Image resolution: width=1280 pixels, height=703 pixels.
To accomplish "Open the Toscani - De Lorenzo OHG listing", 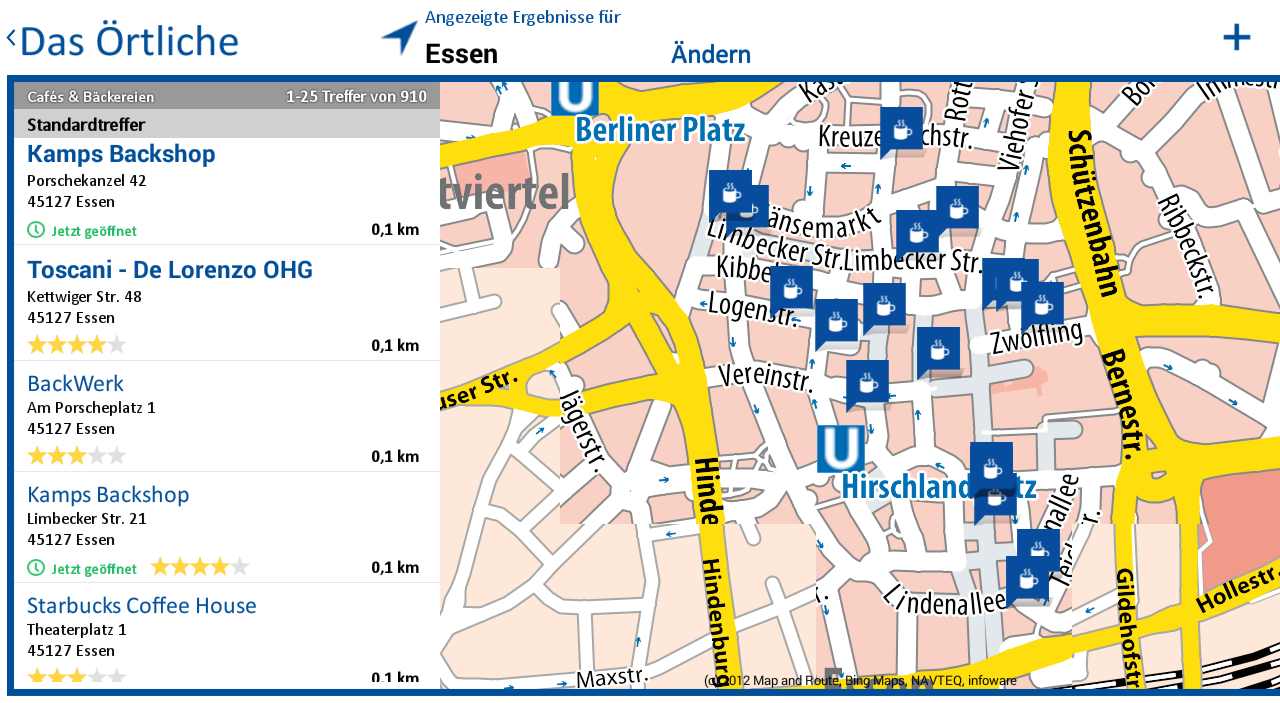I will 168,269.
